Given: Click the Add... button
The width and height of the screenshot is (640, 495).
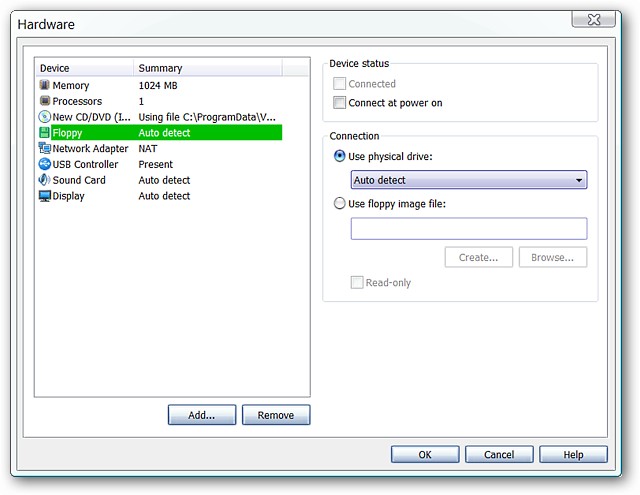Looking at the screenshot, I should pos(202,415).
